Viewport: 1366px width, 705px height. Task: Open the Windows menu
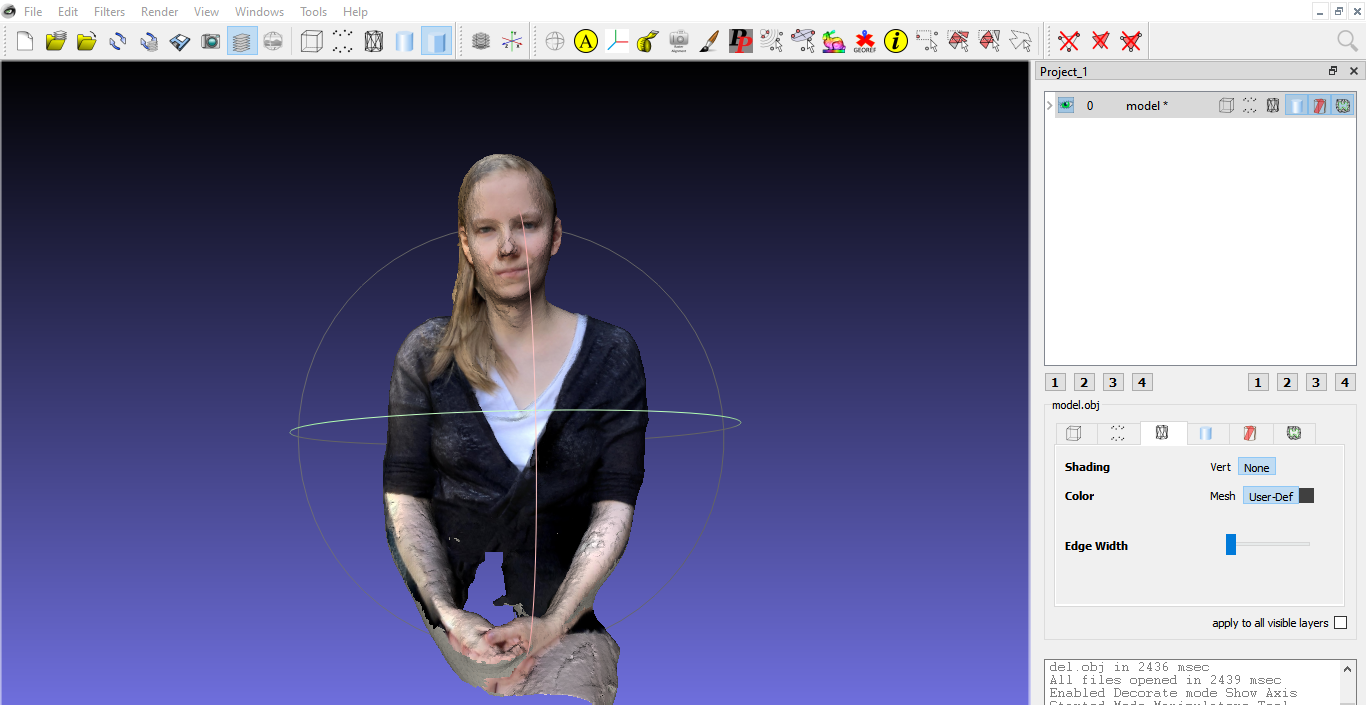pos(259,12)
